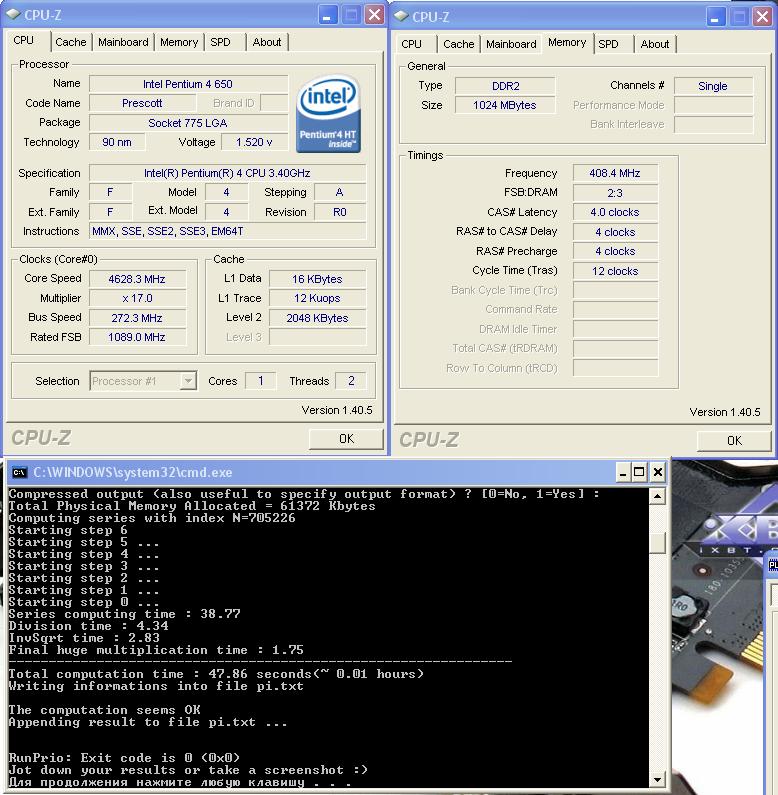Click the cmd.exe scrollbar thumb
Viewport: 778px width, 795px height.
657,543
